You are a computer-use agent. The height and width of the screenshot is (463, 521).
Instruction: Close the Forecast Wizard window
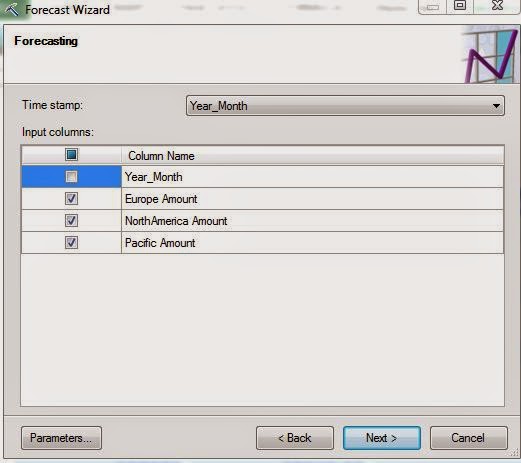click(x=497, y=6)
